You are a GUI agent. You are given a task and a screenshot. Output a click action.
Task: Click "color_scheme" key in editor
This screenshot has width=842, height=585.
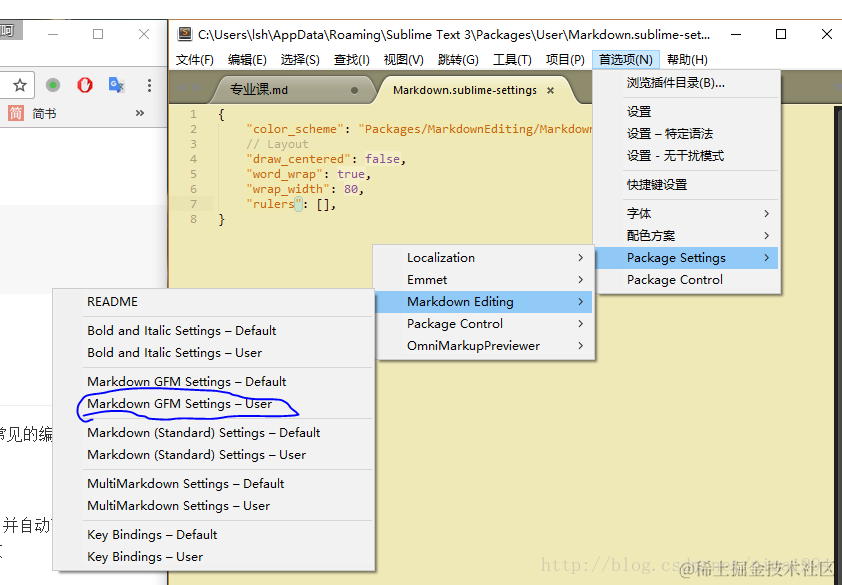(x=294, y=129)
